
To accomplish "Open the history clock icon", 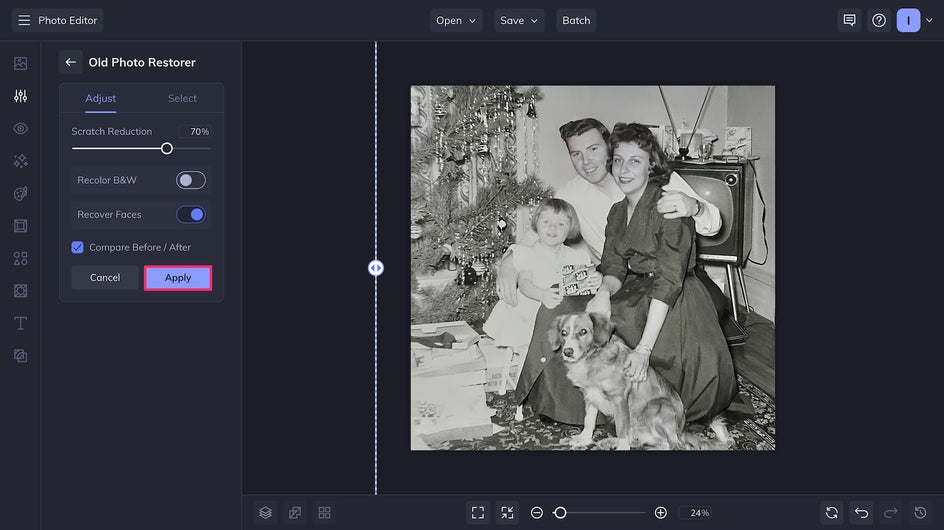I will point(921,513).
